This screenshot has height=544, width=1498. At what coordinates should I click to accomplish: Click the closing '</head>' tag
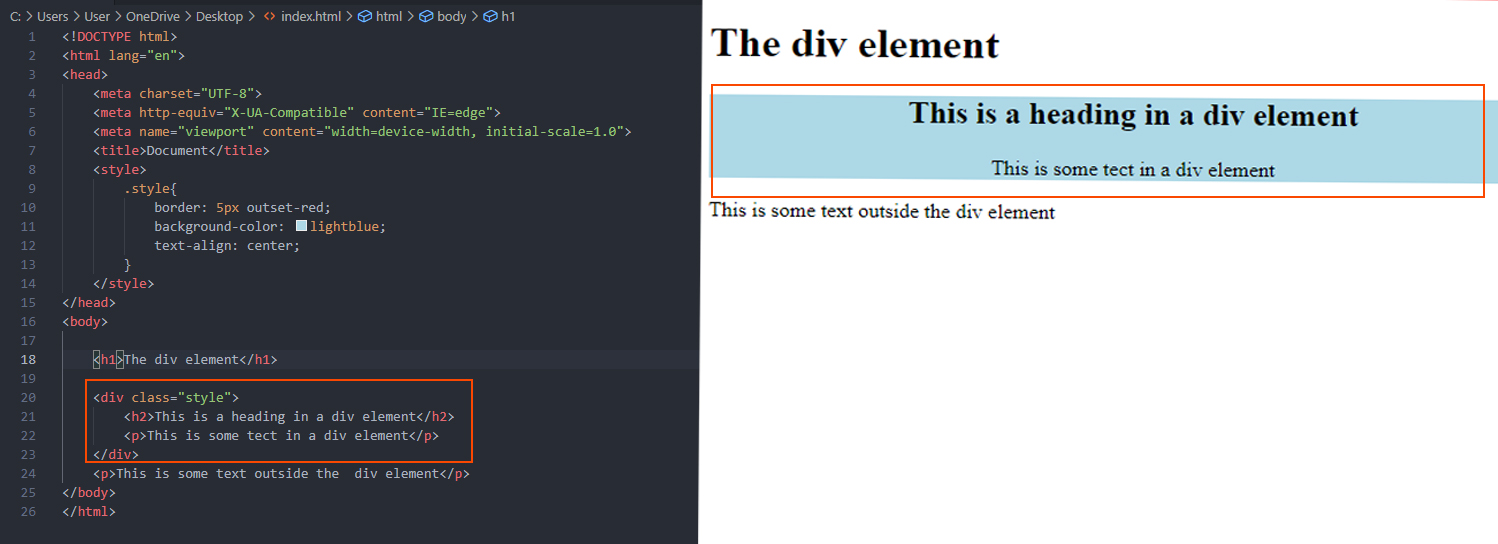(x=89, y=303)
